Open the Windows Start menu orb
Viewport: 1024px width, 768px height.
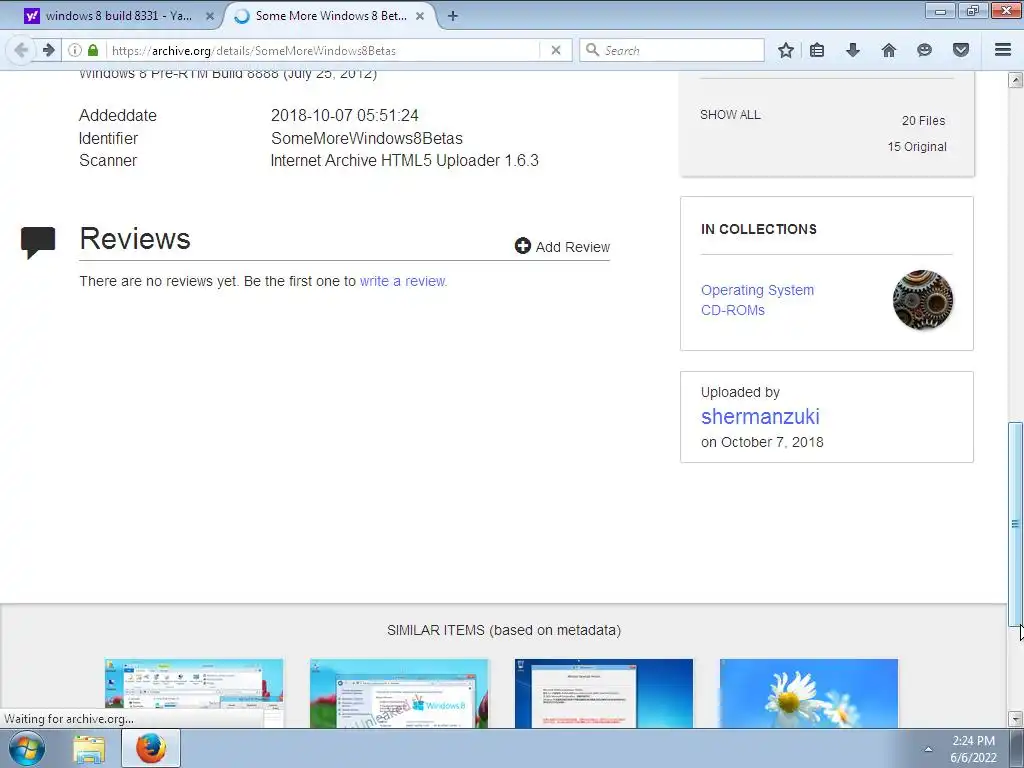click(27, 748)
